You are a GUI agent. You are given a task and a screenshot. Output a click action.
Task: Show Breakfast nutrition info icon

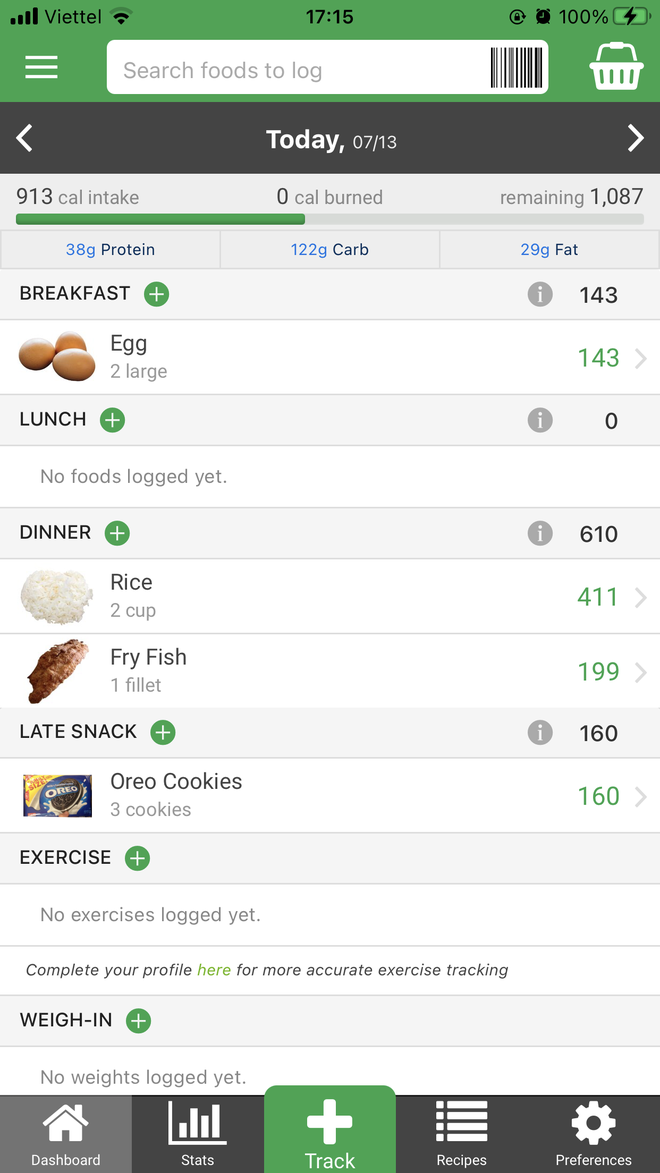coord(540,294)
